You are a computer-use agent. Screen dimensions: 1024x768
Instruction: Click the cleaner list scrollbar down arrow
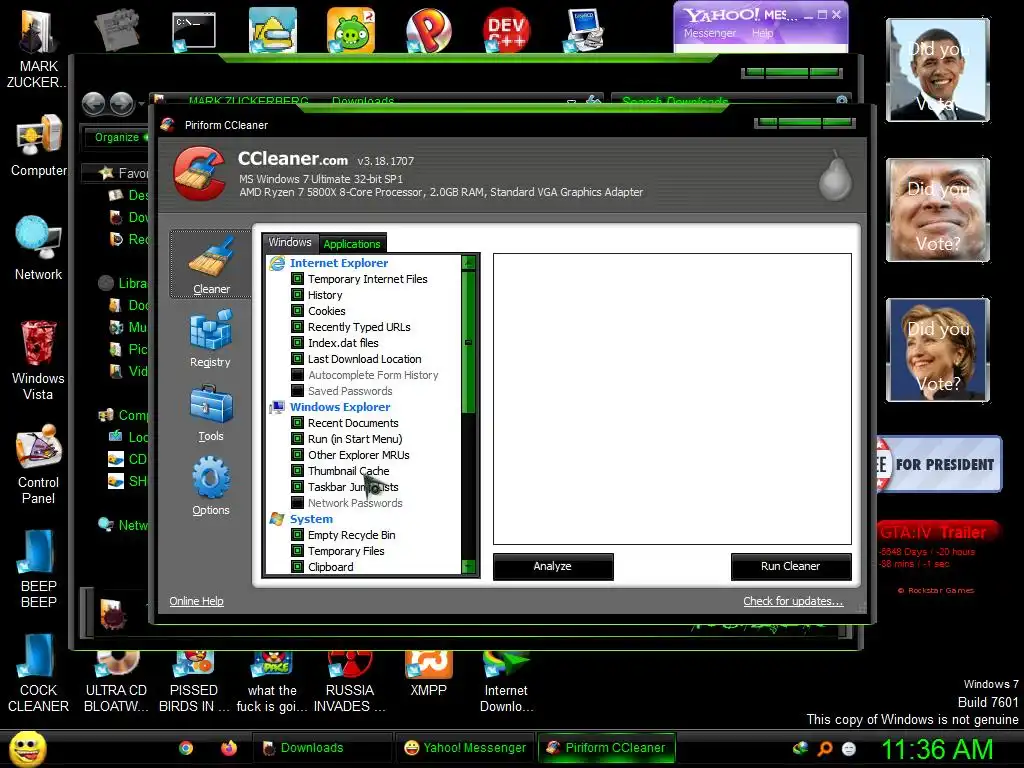point(468,567)
